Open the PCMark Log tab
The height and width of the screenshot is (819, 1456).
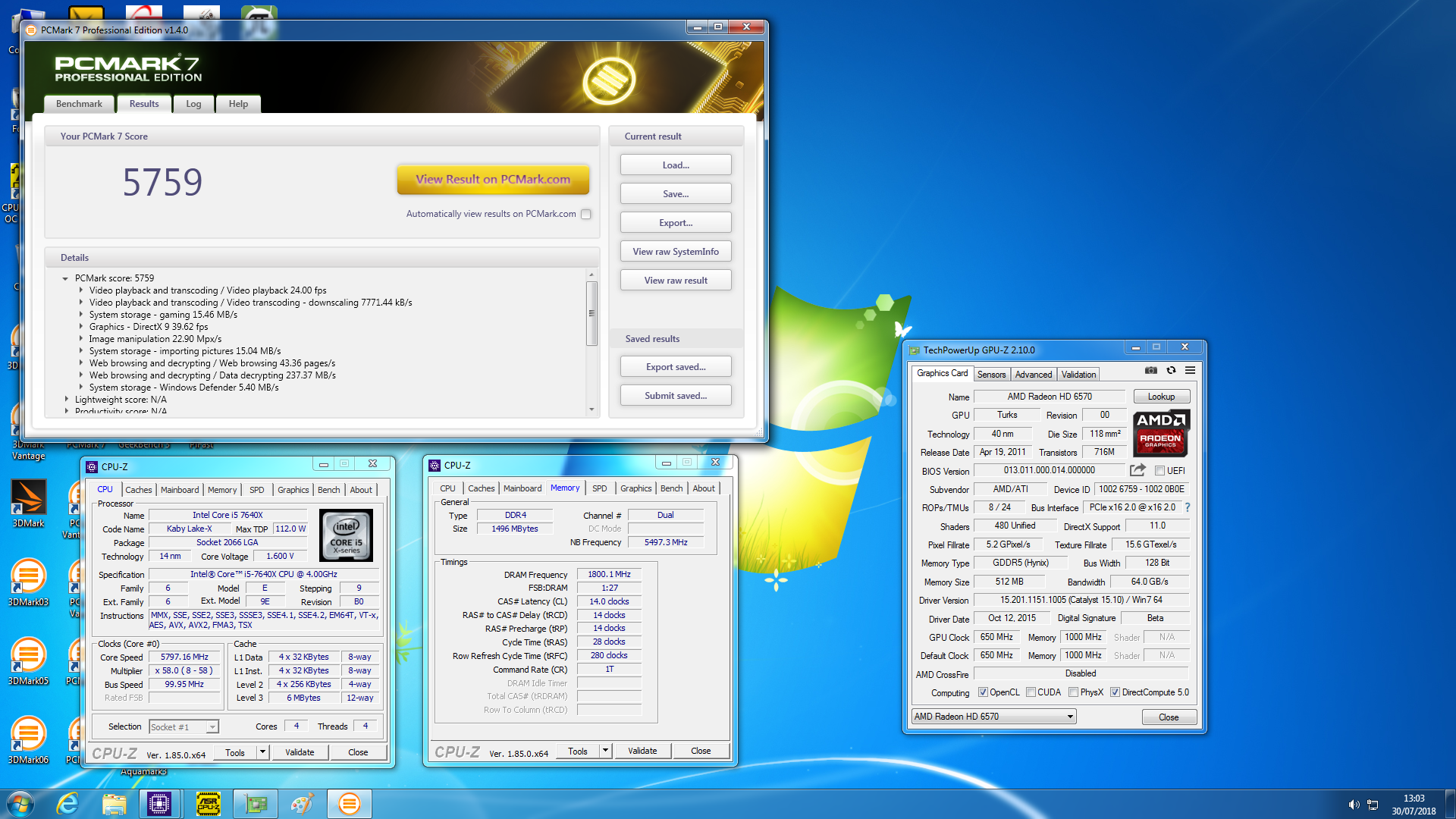click(x=193, y=104)
